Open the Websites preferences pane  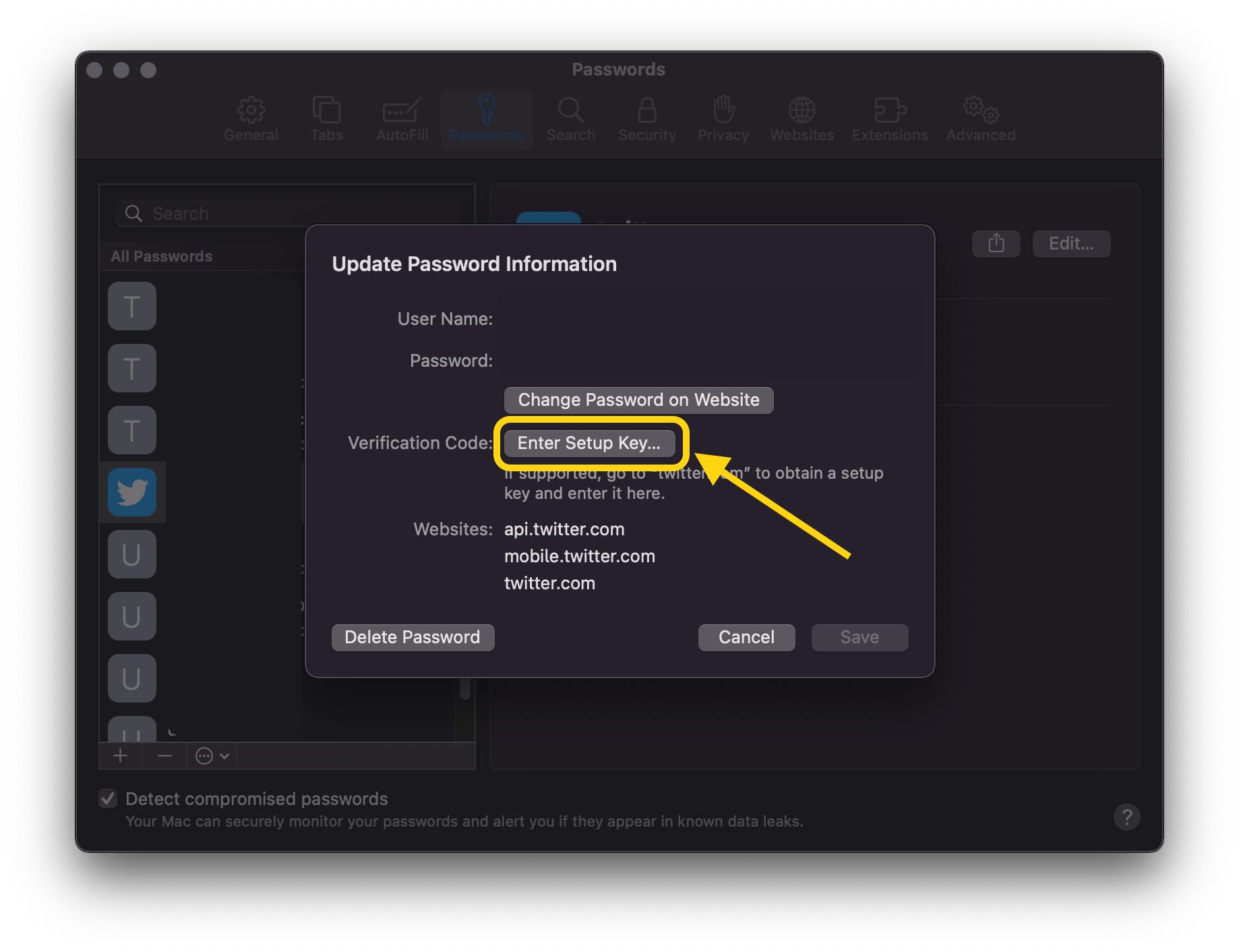[802, 119]
